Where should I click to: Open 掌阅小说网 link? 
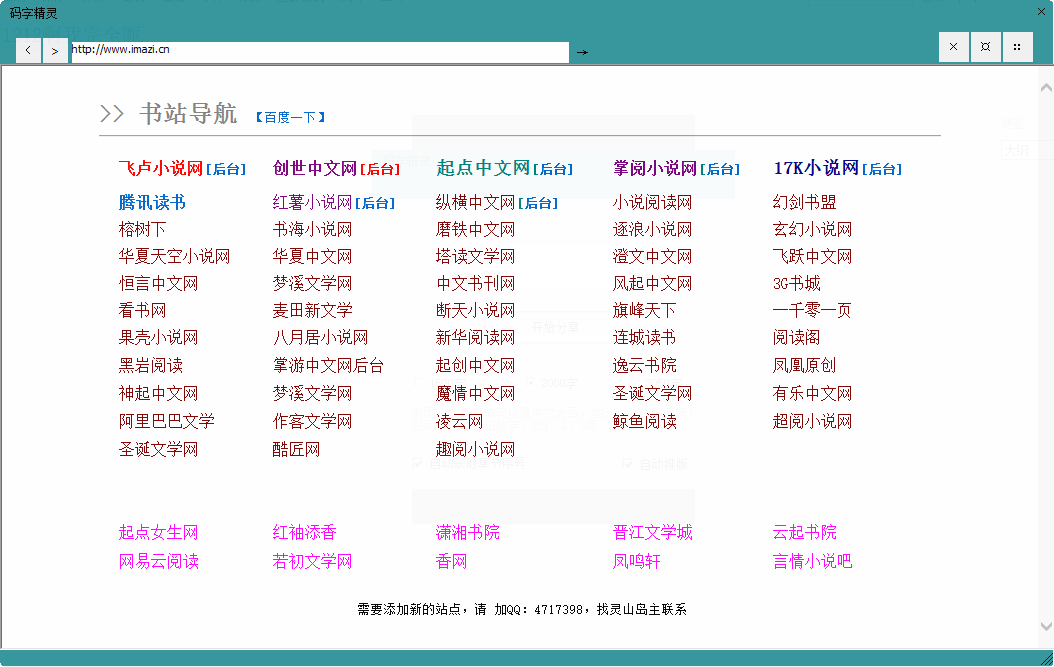click(655, 168)
